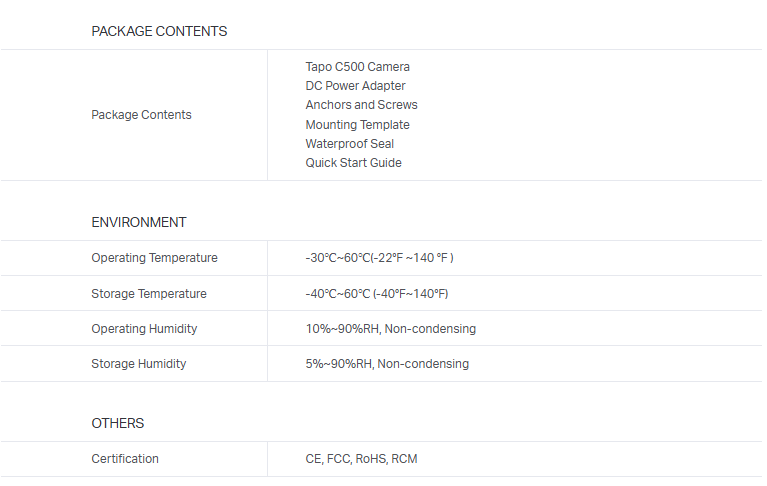The width and height of the screenshot is (767, 486).
Task: Select the Anchors and Screws entry
Action: 361,105
